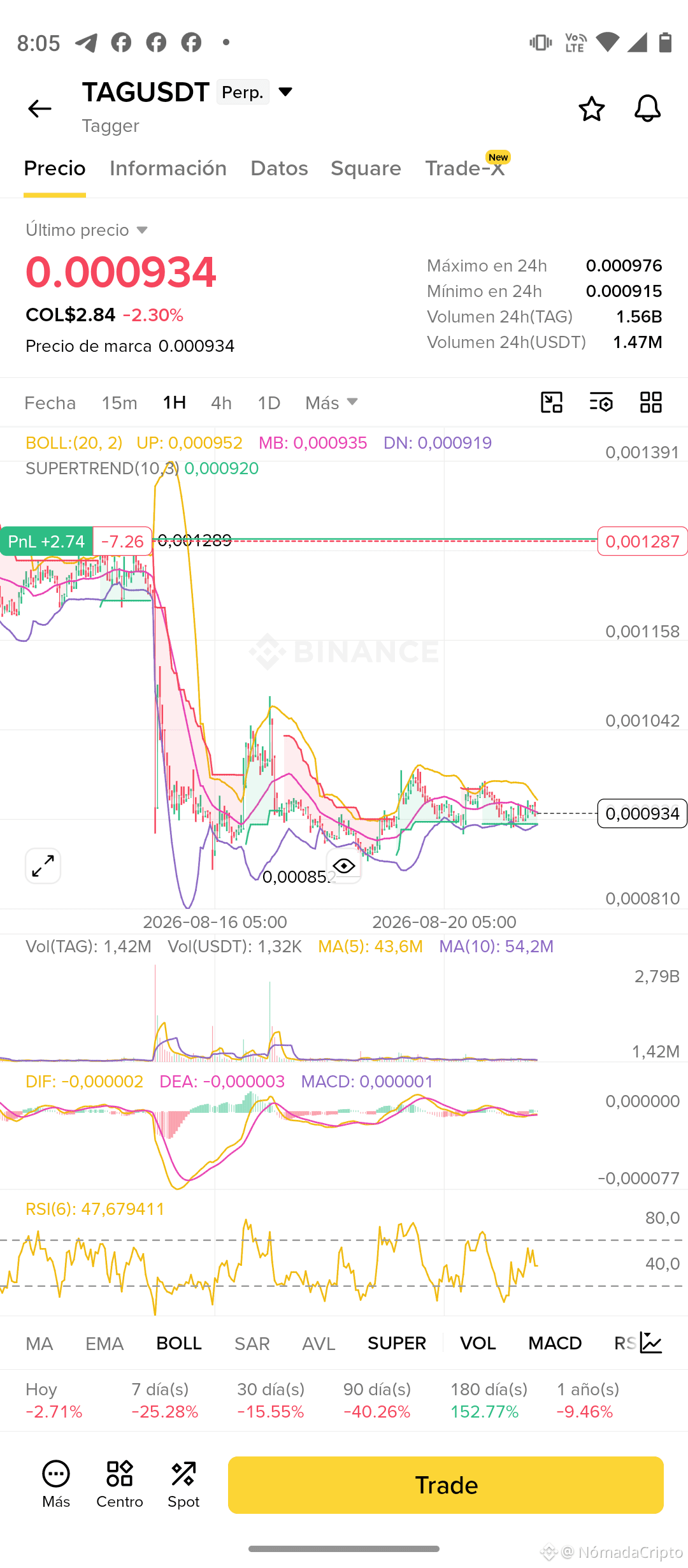Image resolution: width=688 pixels, height=1568 pixels.
Task: Tap the home gesture bar
Action: 344,1549
